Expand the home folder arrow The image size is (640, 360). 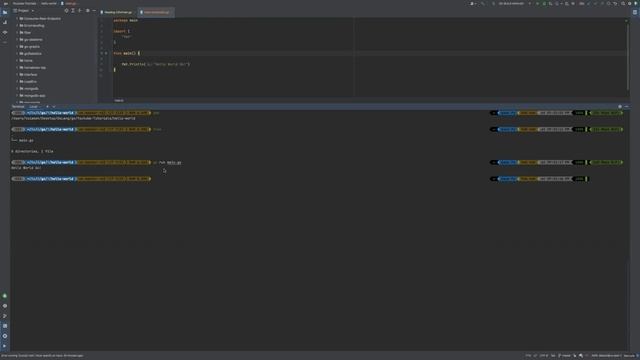click(17, 60)
